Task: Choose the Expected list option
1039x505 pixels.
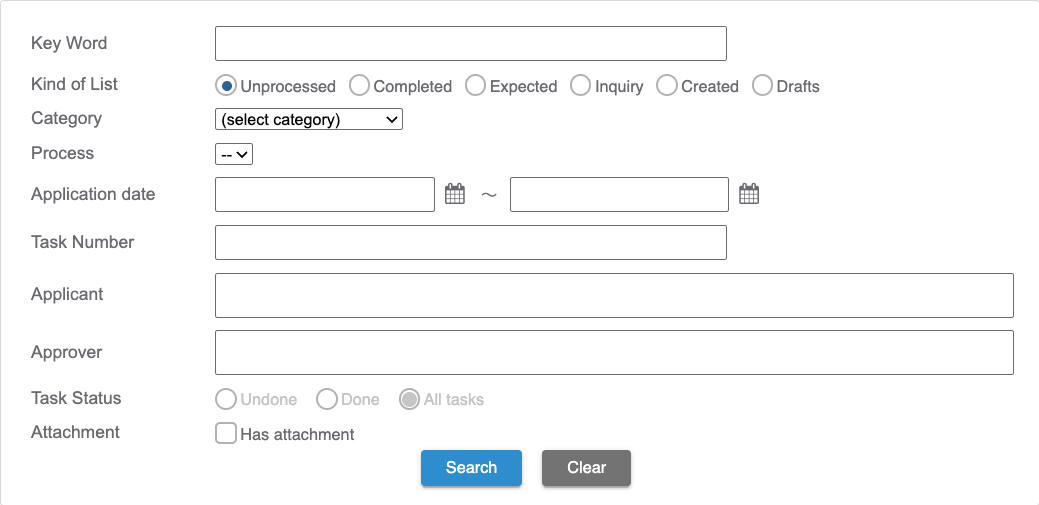Action: coord(475,85)
